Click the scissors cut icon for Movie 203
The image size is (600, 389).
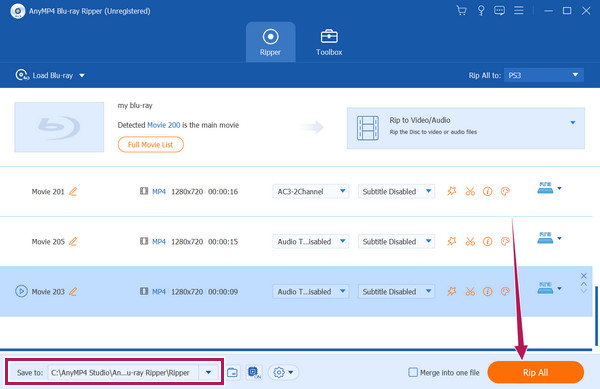pyautogui.click(x=470, y=291)
